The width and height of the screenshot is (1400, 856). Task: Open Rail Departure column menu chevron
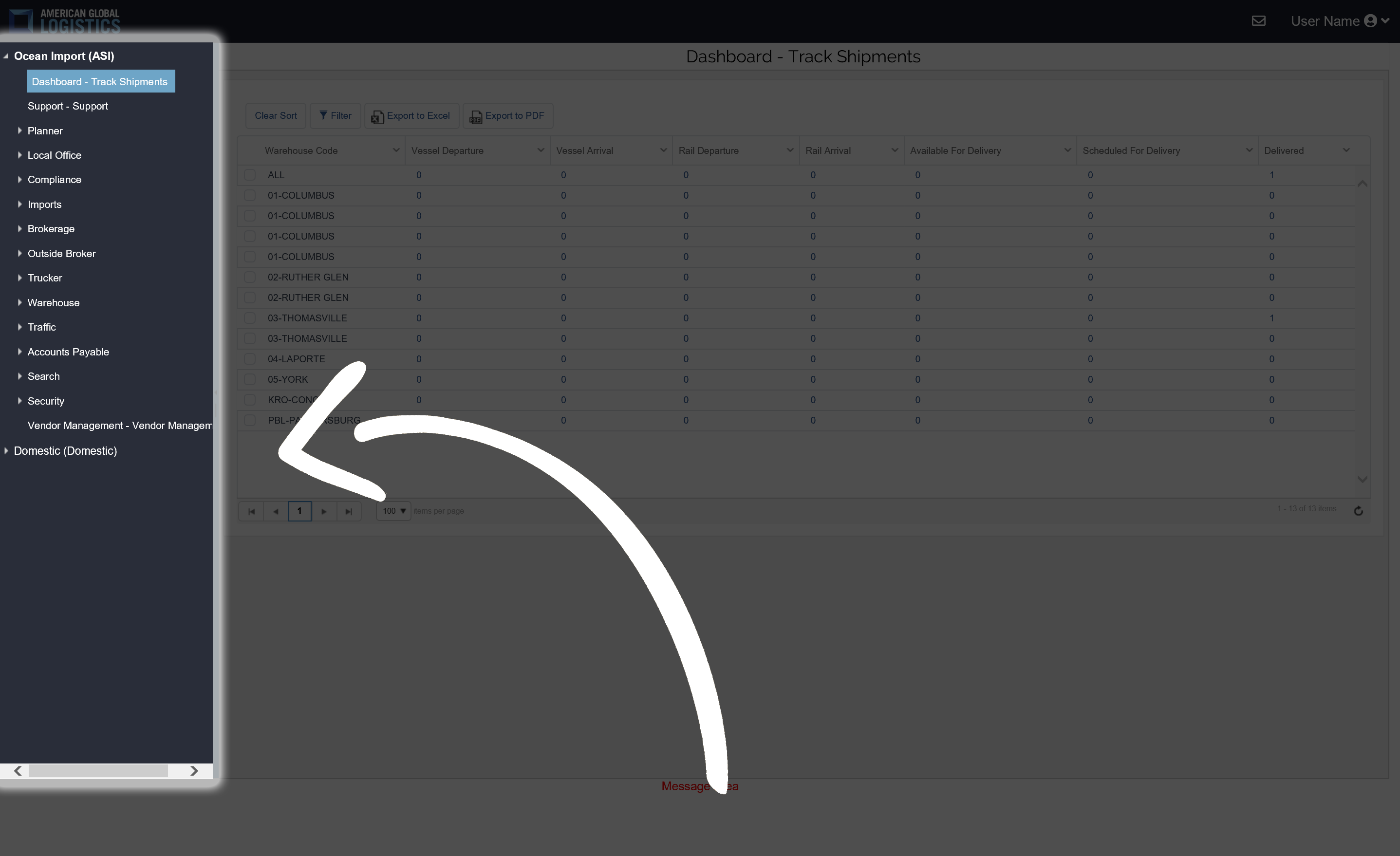tap(790, 150)
